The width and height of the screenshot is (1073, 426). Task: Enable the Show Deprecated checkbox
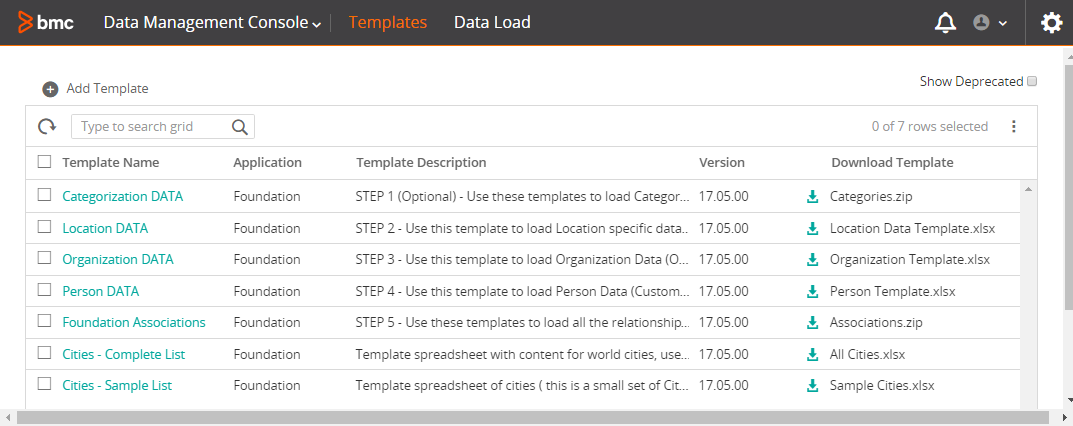(x=1032, y=81)
